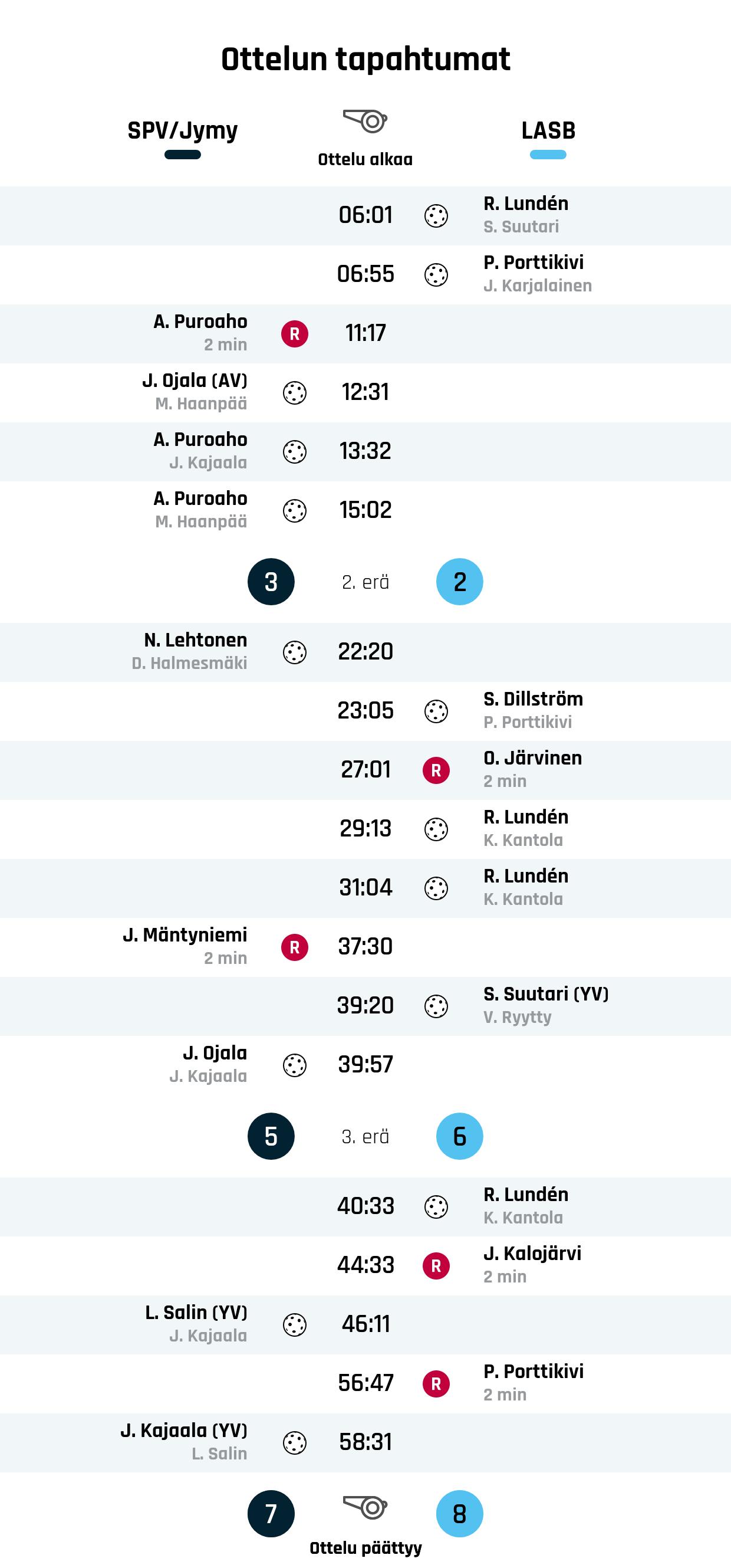Viewport: 731px width, 1568px height.
Task: Open player S. Dillström at 23:05
Action: coord(534,699)
